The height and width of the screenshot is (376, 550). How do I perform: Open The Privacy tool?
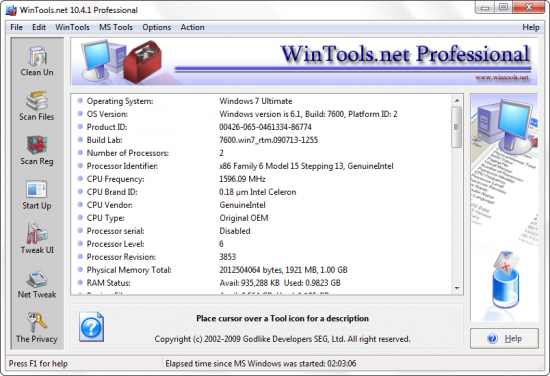37,328
